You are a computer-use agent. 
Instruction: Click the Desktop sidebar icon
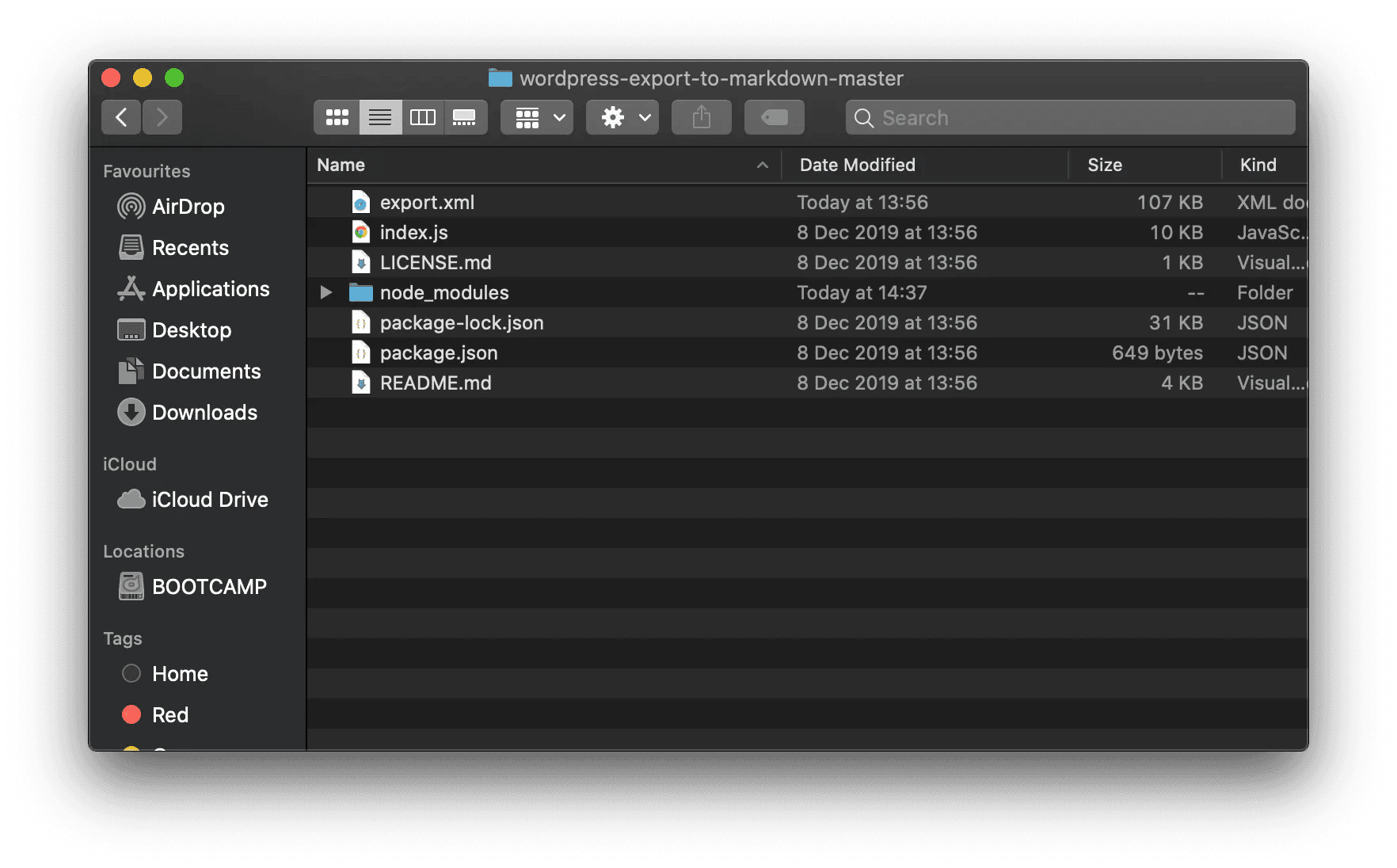(x=131, y=330)
